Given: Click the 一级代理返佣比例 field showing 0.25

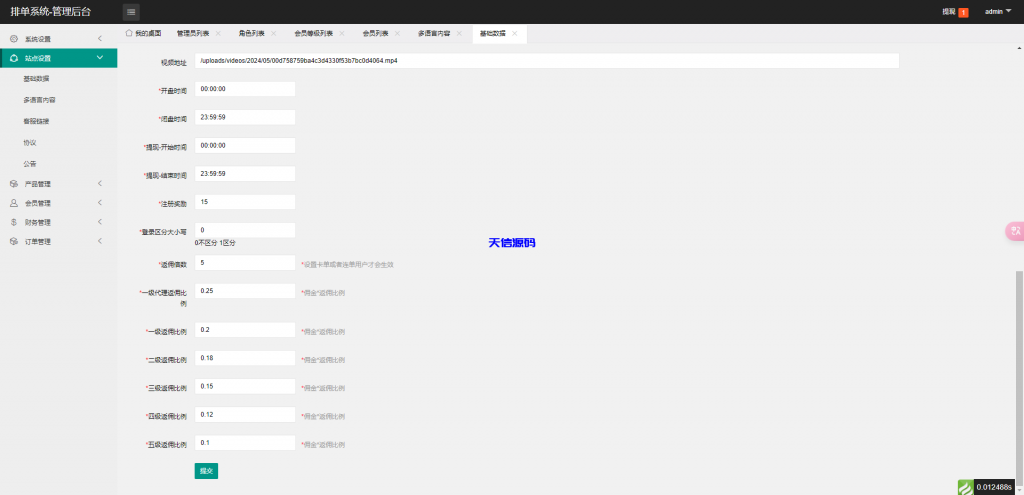Looking at the screenshot, I should click(245, 291).
